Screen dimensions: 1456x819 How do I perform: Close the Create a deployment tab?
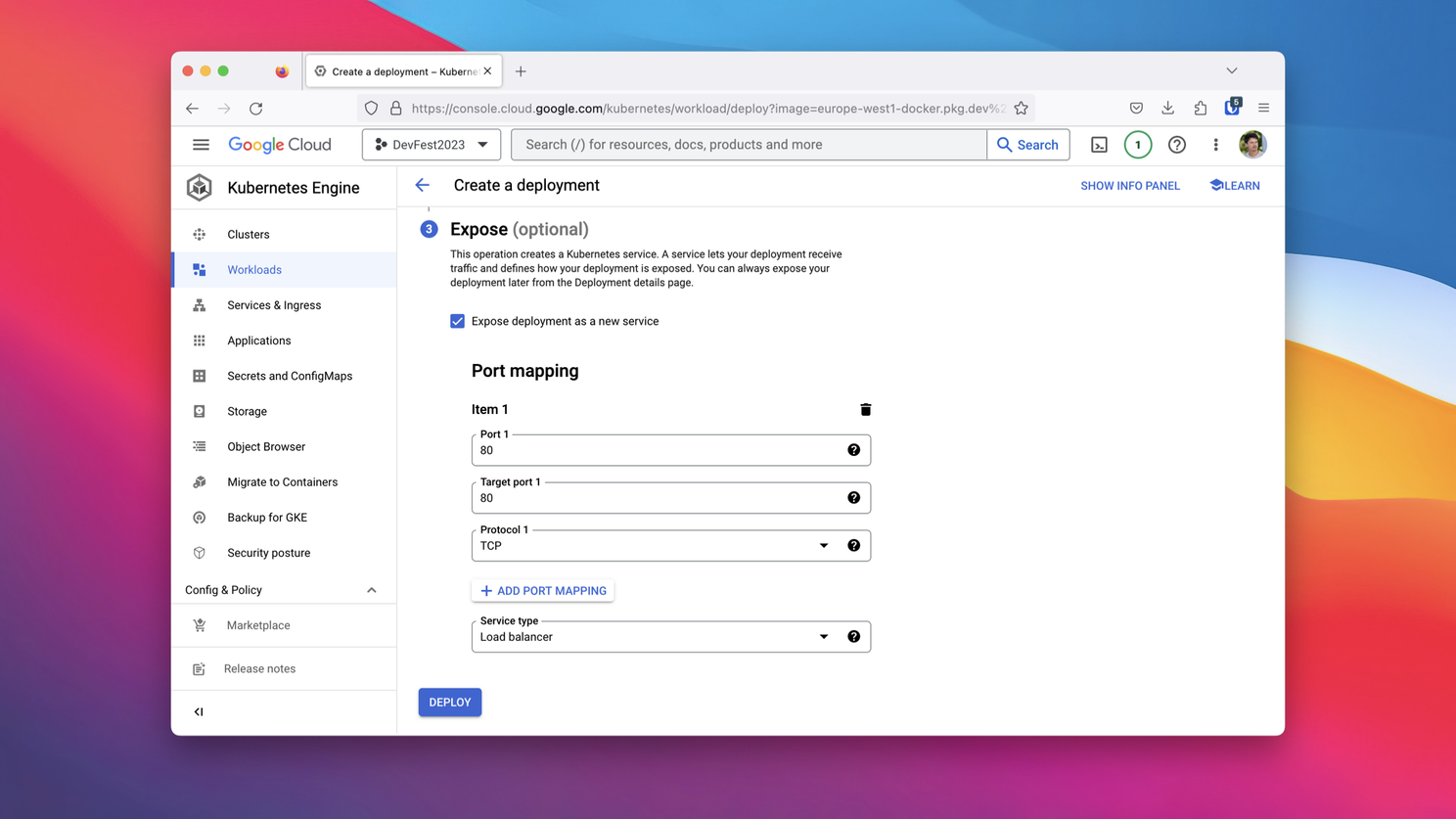tap(487, 71)
